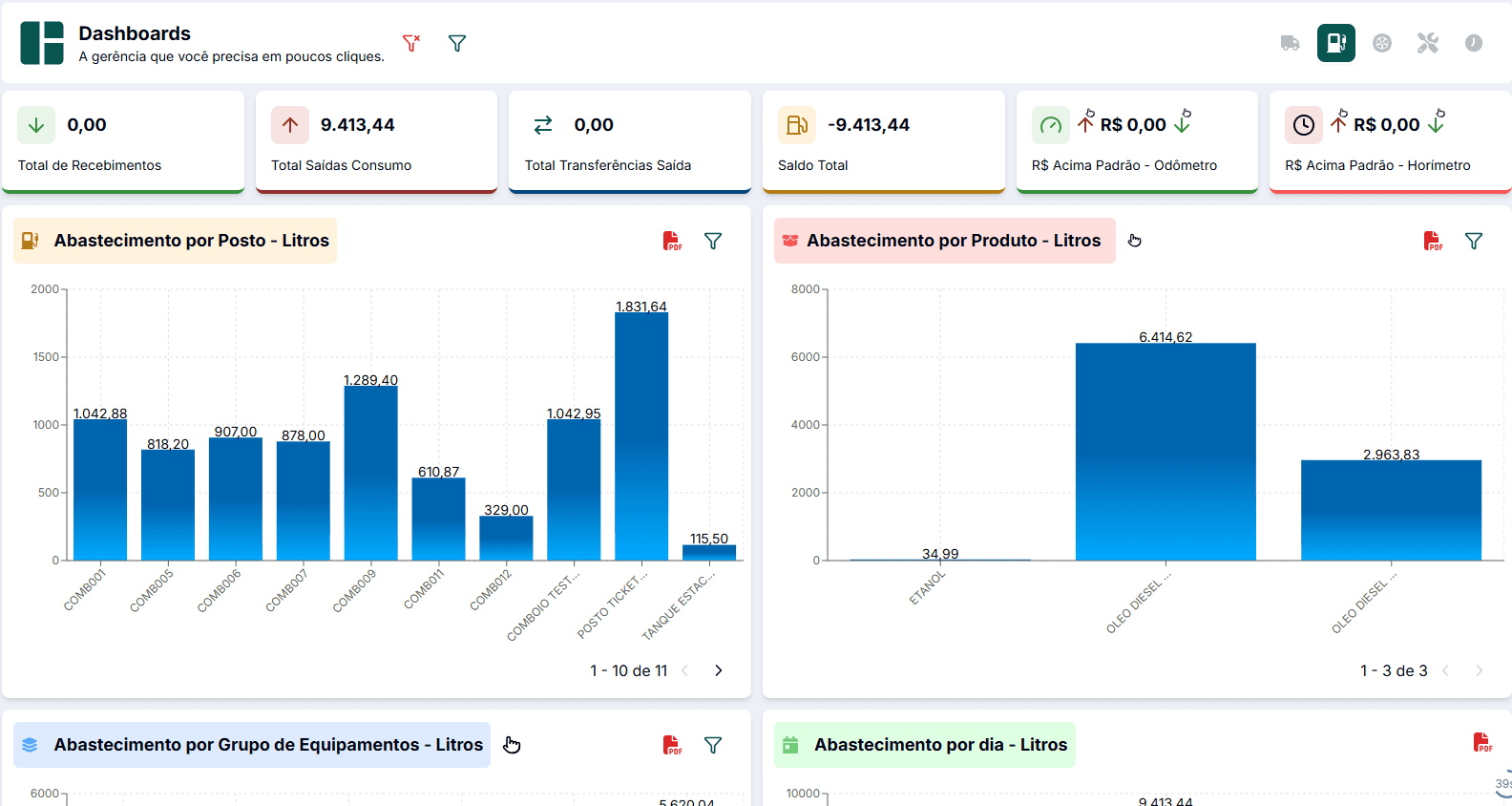1512x806 pixels.
Task: Select the COMB012 bar valued 329,00
Action: [506, 538]
